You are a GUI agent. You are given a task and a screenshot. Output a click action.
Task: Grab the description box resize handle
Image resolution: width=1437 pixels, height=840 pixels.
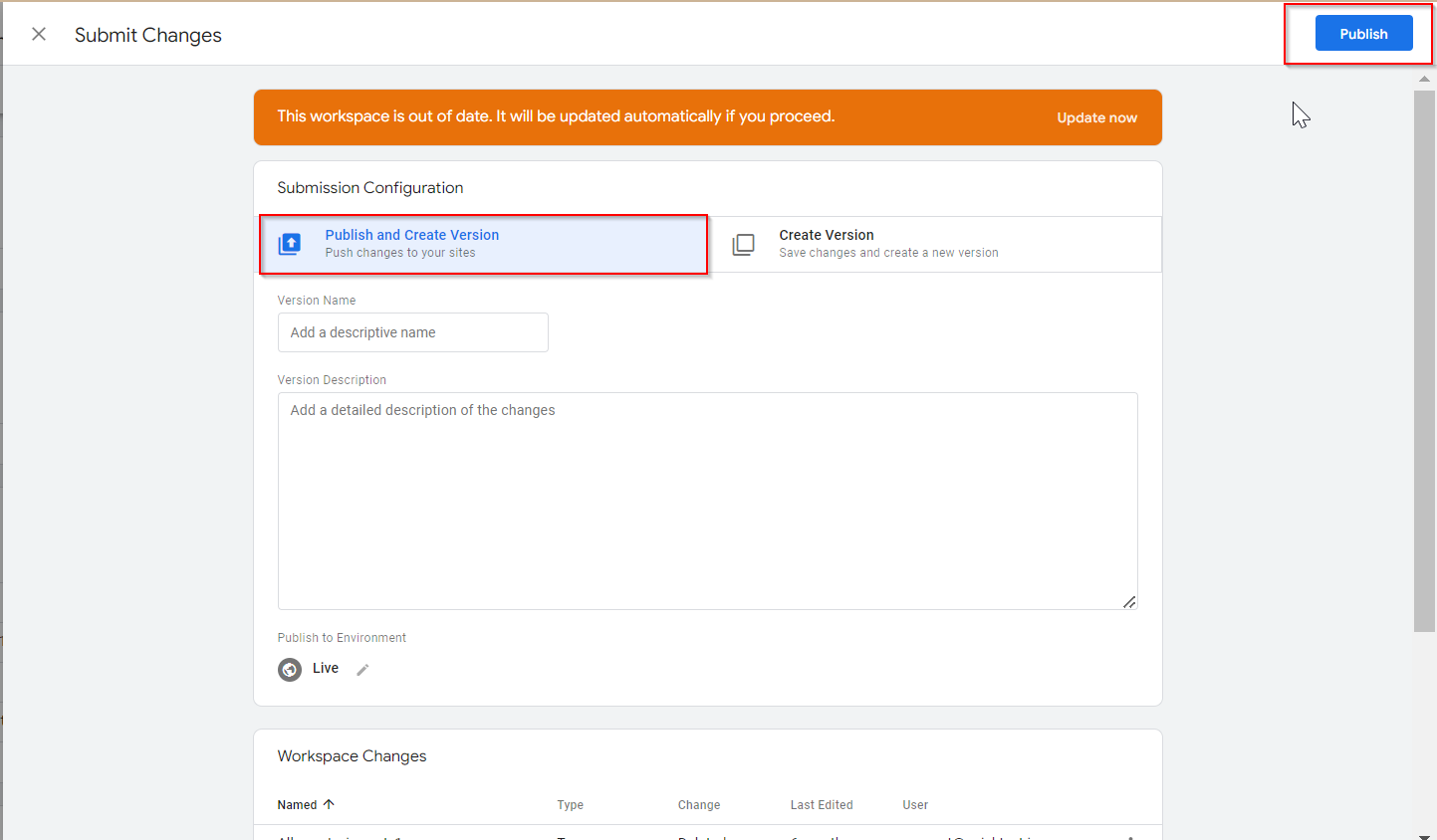1128,601
